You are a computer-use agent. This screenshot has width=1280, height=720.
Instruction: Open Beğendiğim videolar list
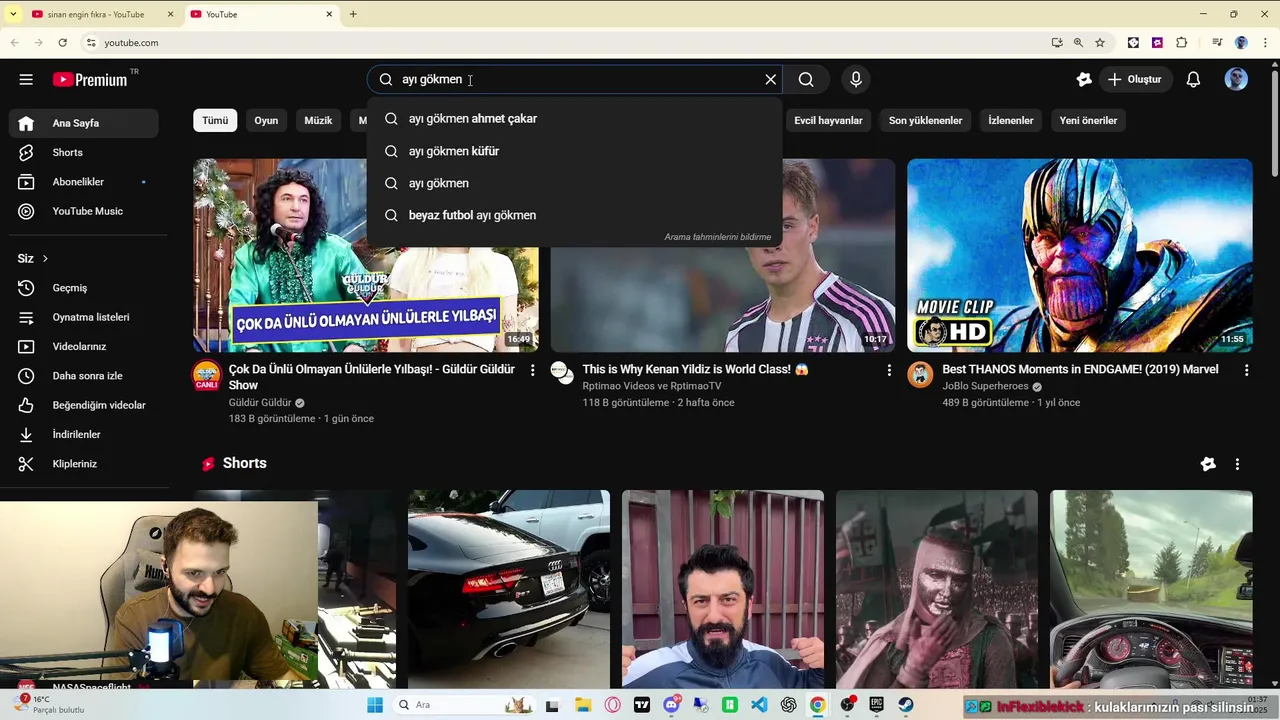click(x=84, y=405)
